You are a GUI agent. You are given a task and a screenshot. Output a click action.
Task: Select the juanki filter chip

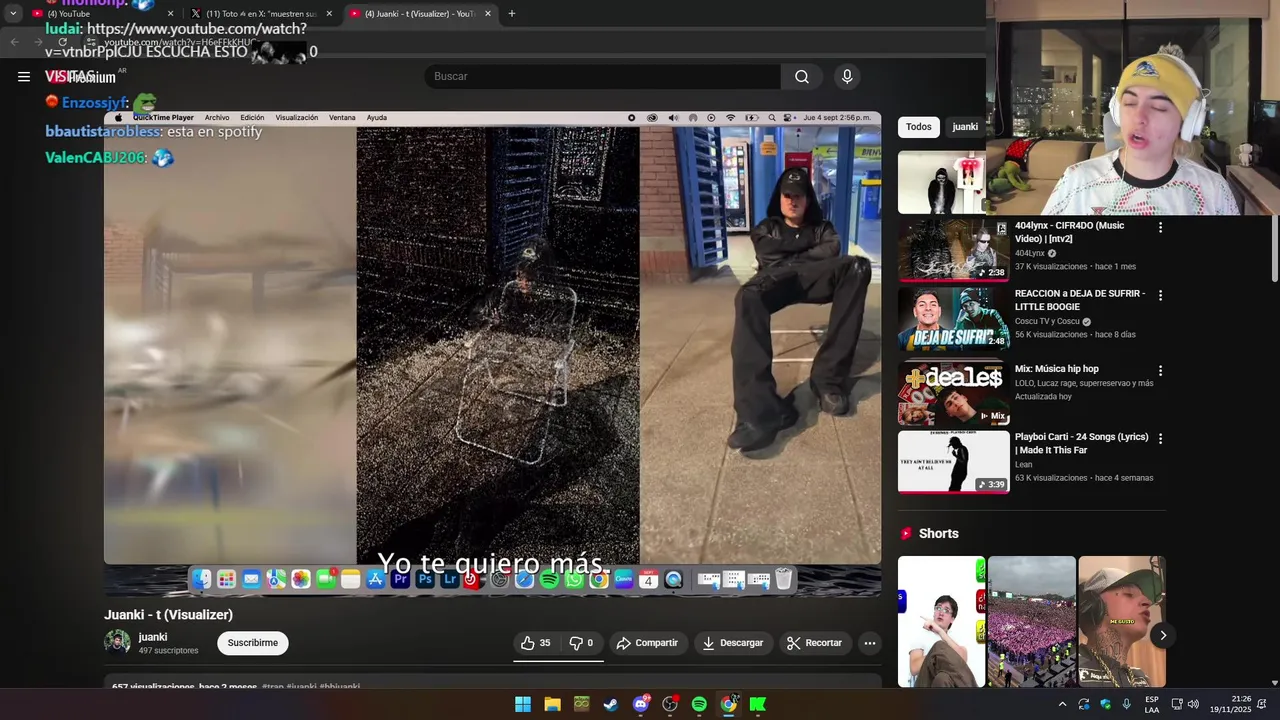click(x=965, y=127)
